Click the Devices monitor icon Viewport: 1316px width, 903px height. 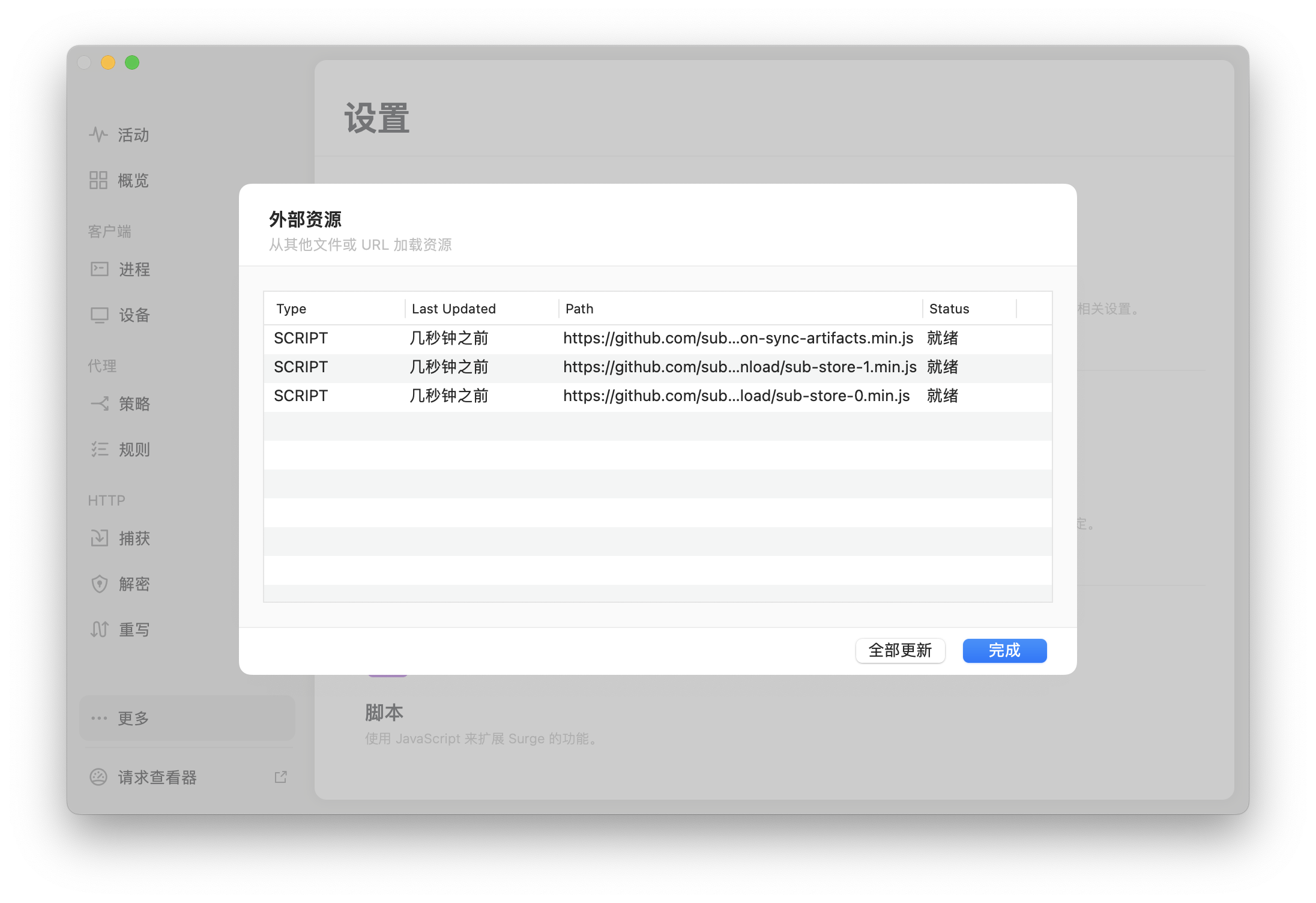(100, 315)
